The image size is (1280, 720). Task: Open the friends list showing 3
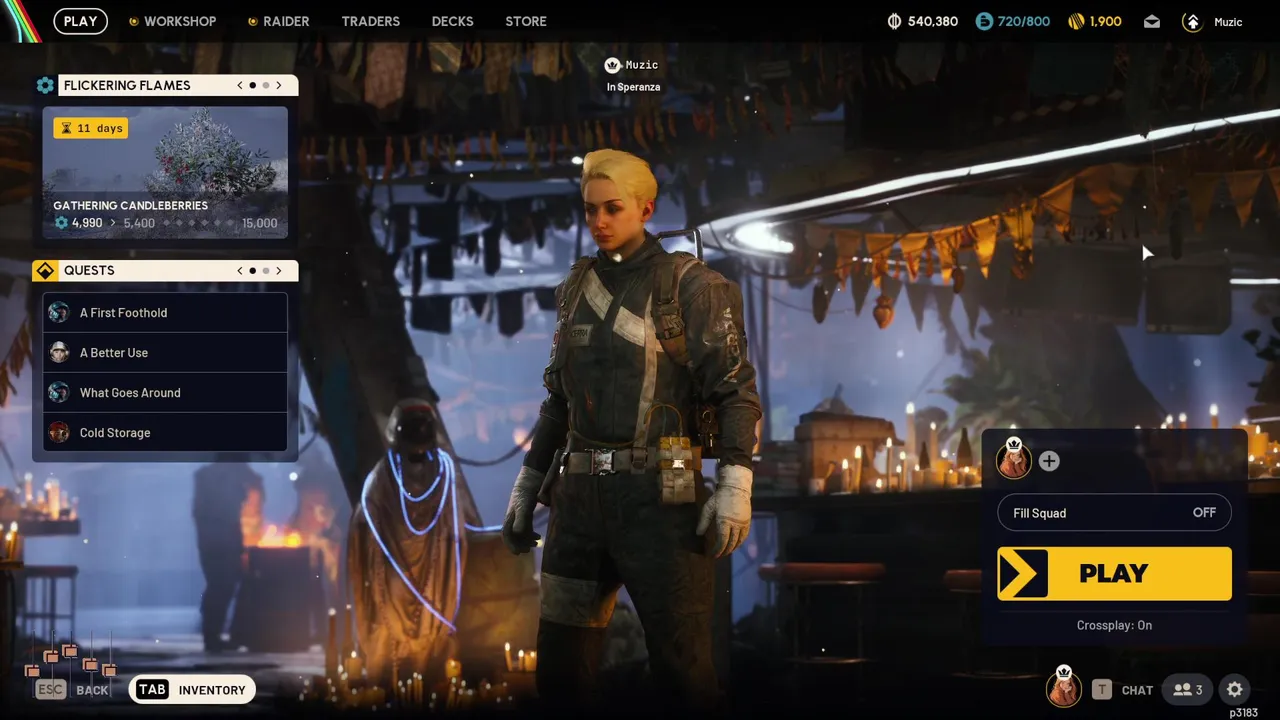point(1188,689)
